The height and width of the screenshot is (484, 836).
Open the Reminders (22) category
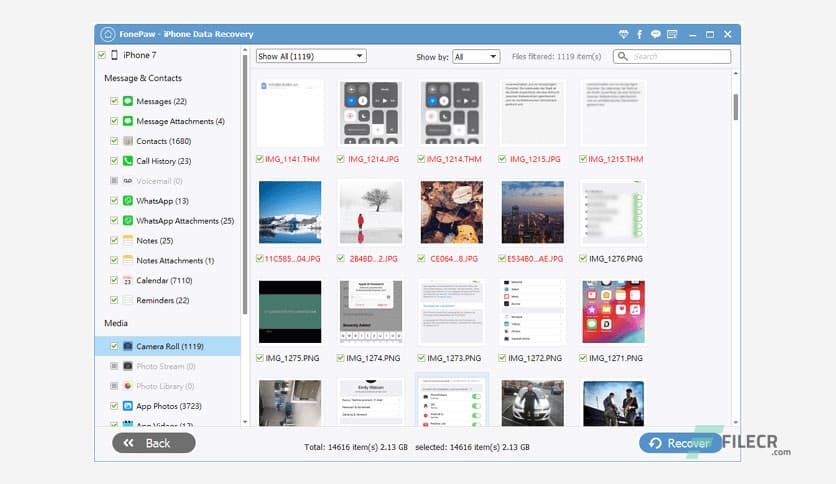click(x=163, y=300)
